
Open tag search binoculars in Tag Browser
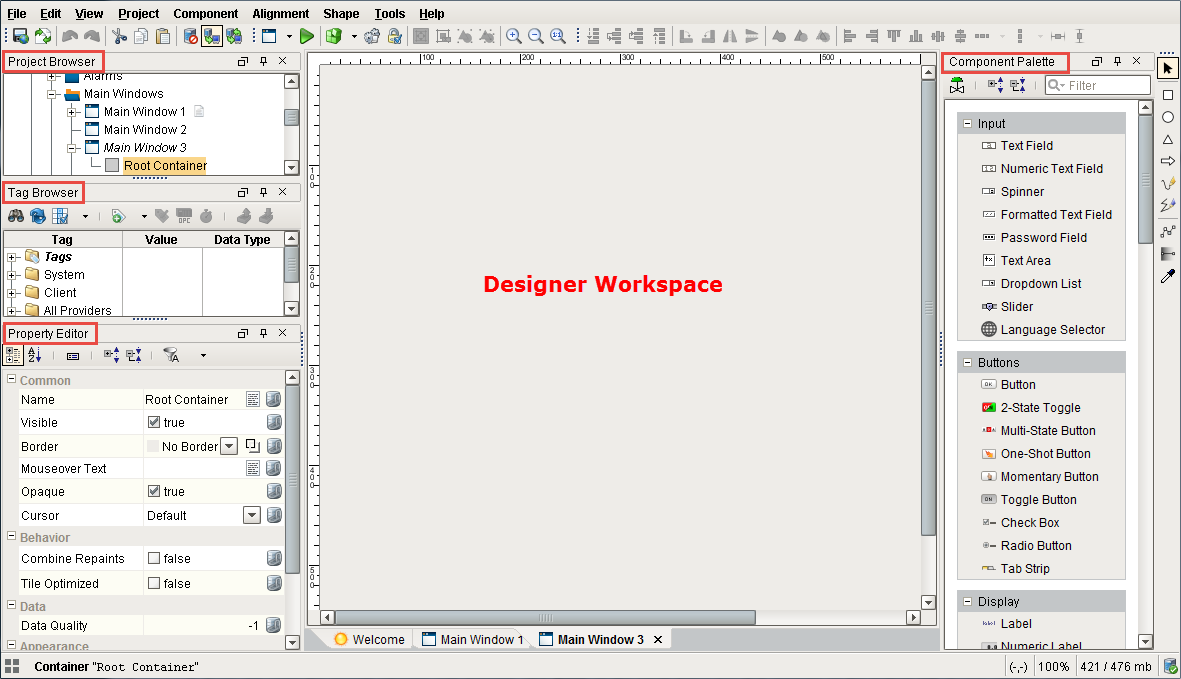pyautogui.click(x=16, y=215)
